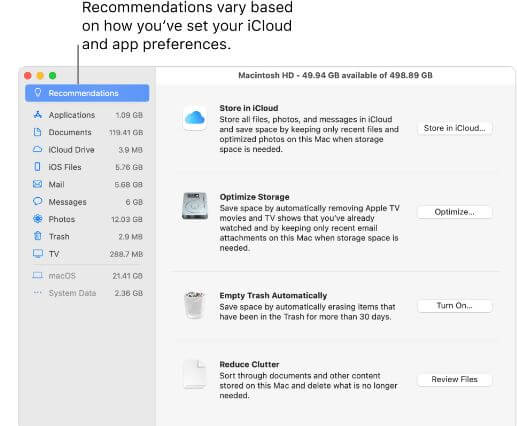Click the System Data label
Screen dimensions: 517x426
click(x=72, y=293)
